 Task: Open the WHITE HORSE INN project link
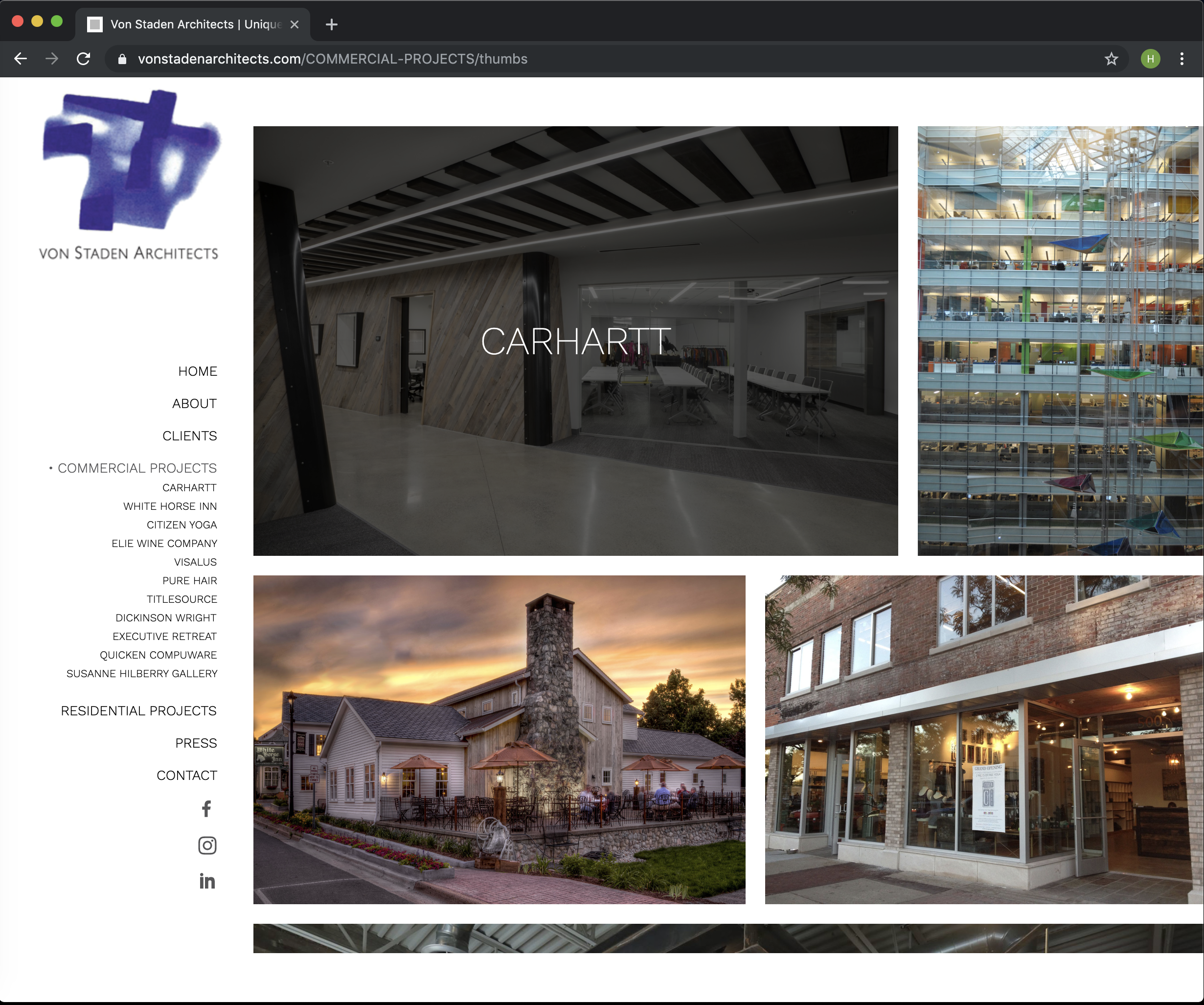tap(170, 506)
